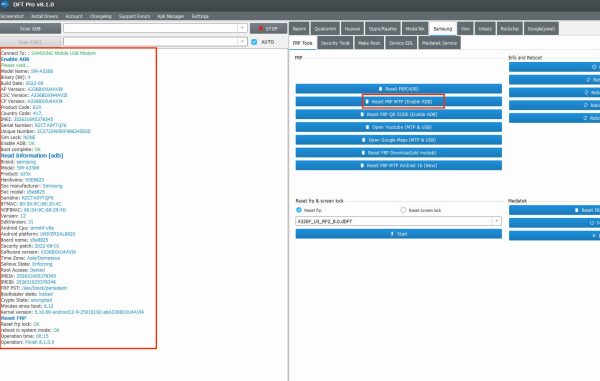Select the Reset screen lock radio option
600x381 pixels.
pyautogui.click(x=403, y=210)
